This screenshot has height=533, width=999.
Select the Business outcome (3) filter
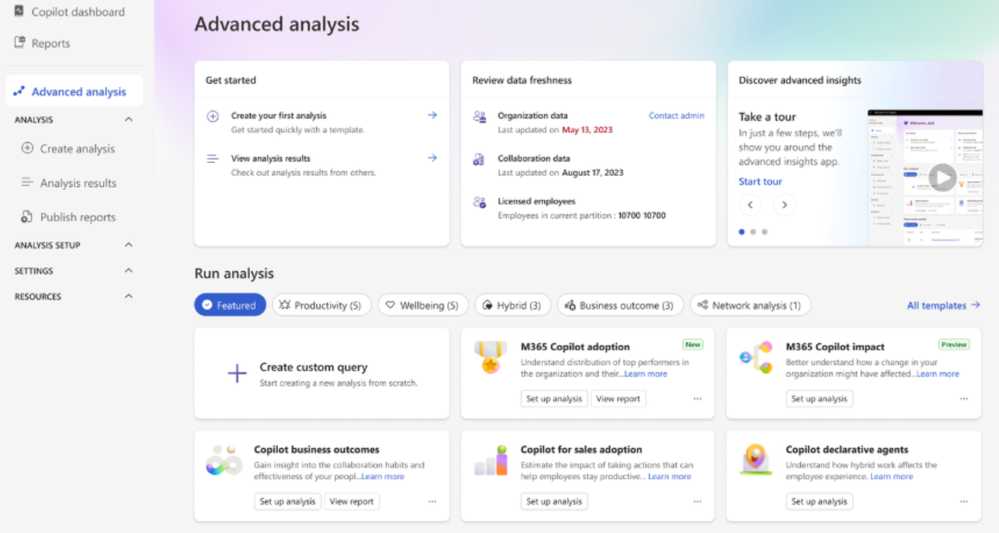click(x=620, y=305)
